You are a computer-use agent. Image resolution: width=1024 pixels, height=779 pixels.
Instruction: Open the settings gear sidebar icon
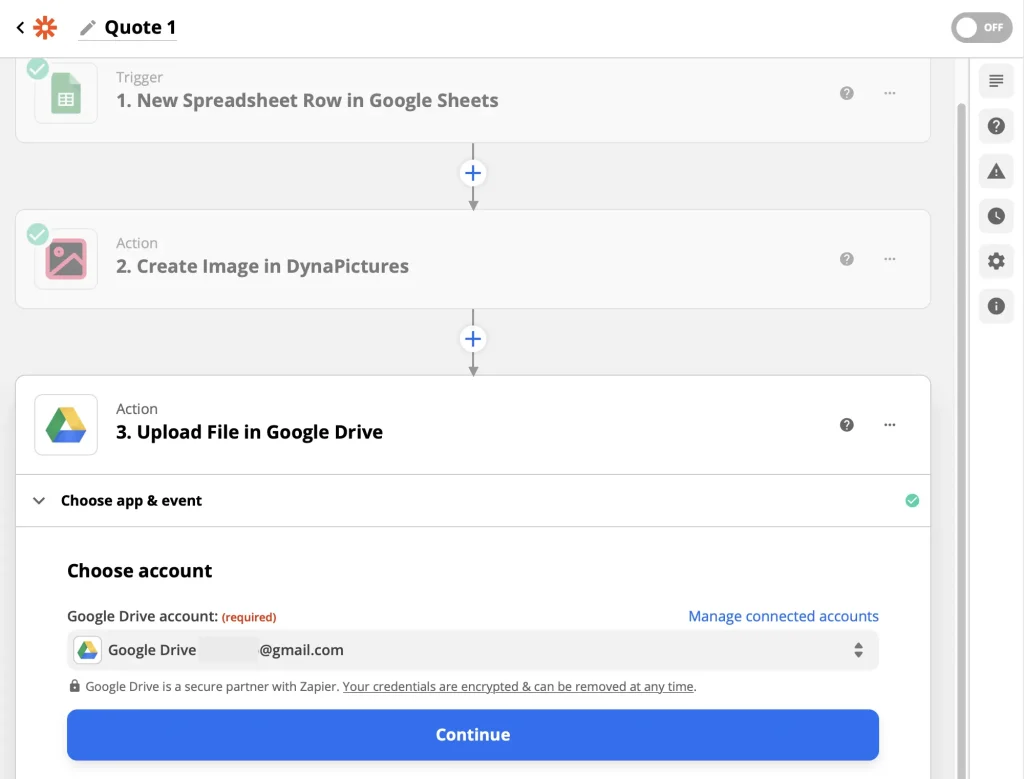[x=996, y=261]
